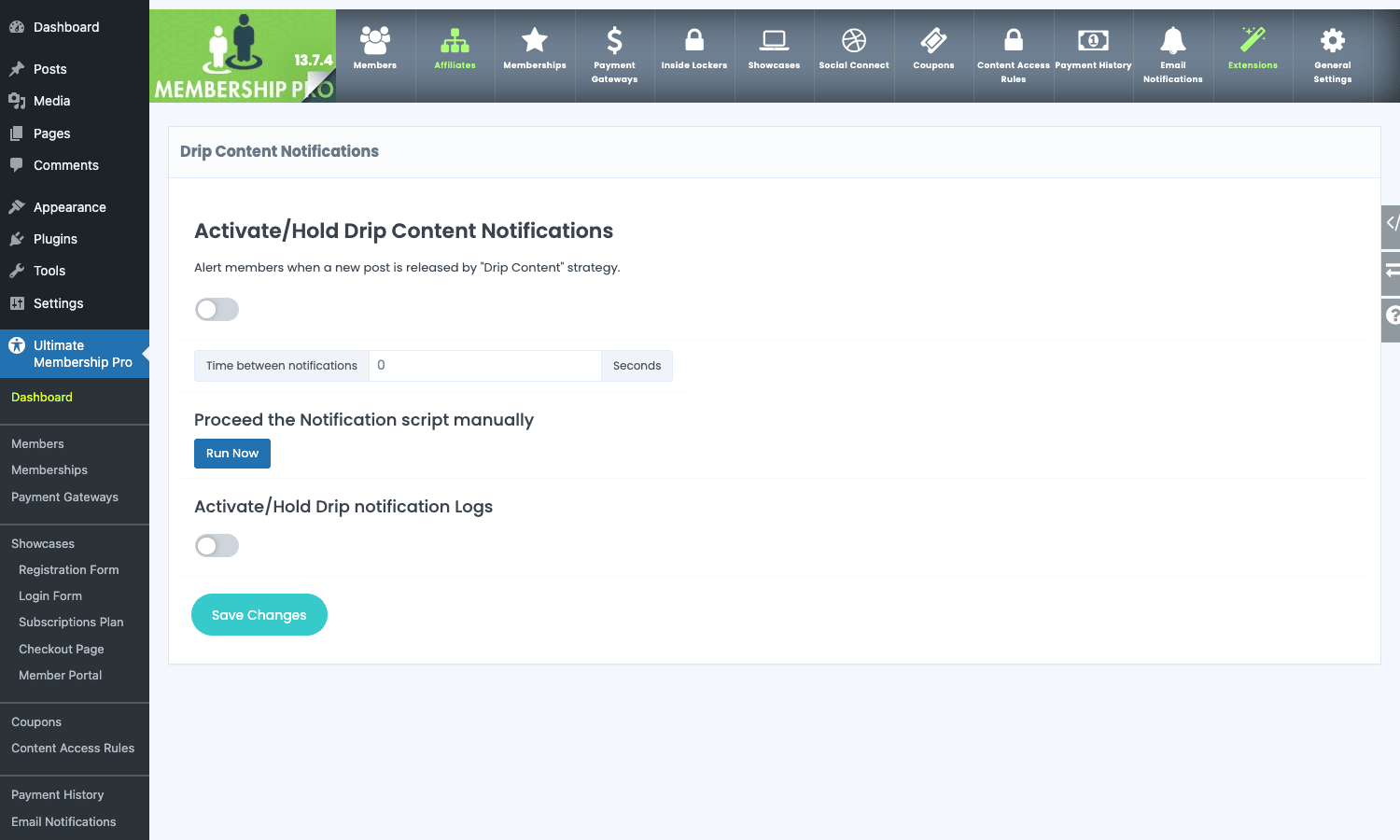
Task: Open Payment Gateways submenu link
Action: 64,497
